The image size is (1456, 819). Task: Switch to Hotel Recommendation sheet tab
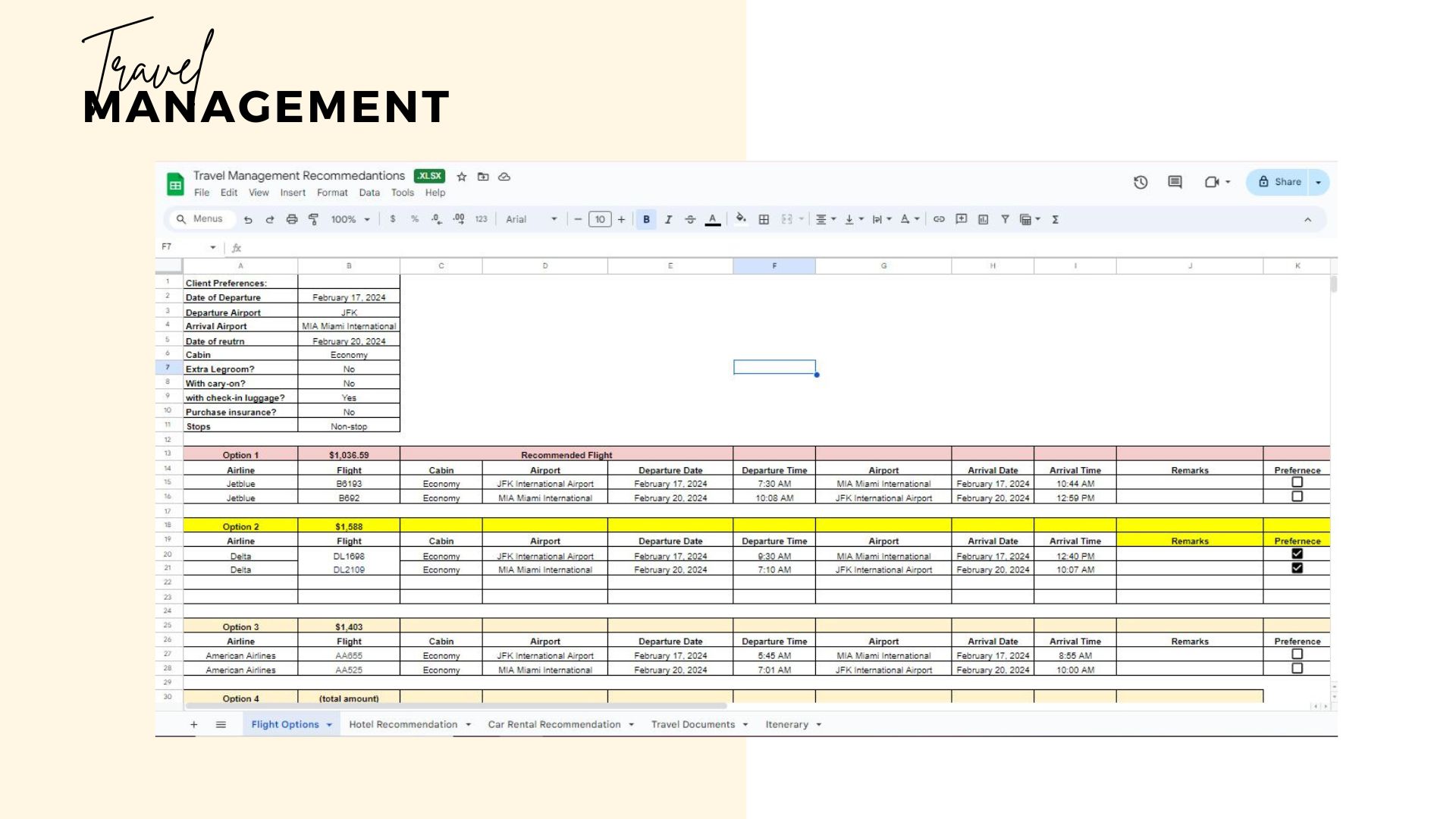tap(403, 724)
